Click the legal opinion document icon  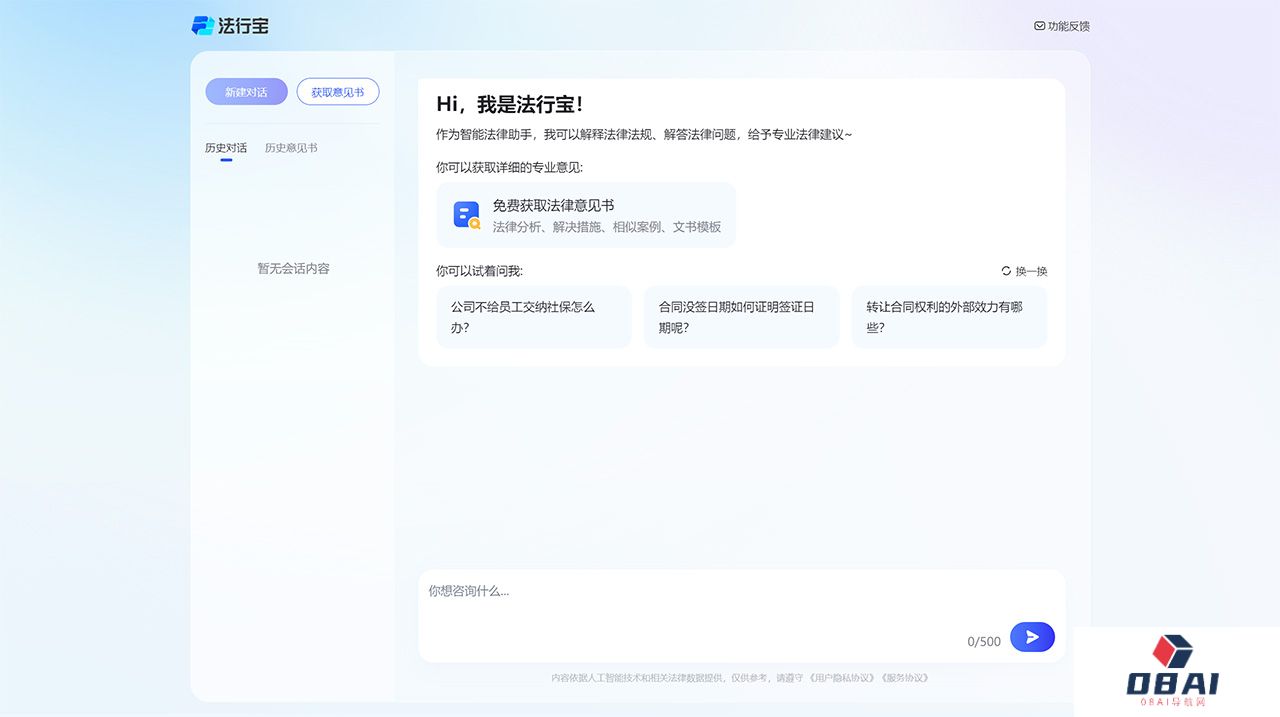tap(466, 215)
